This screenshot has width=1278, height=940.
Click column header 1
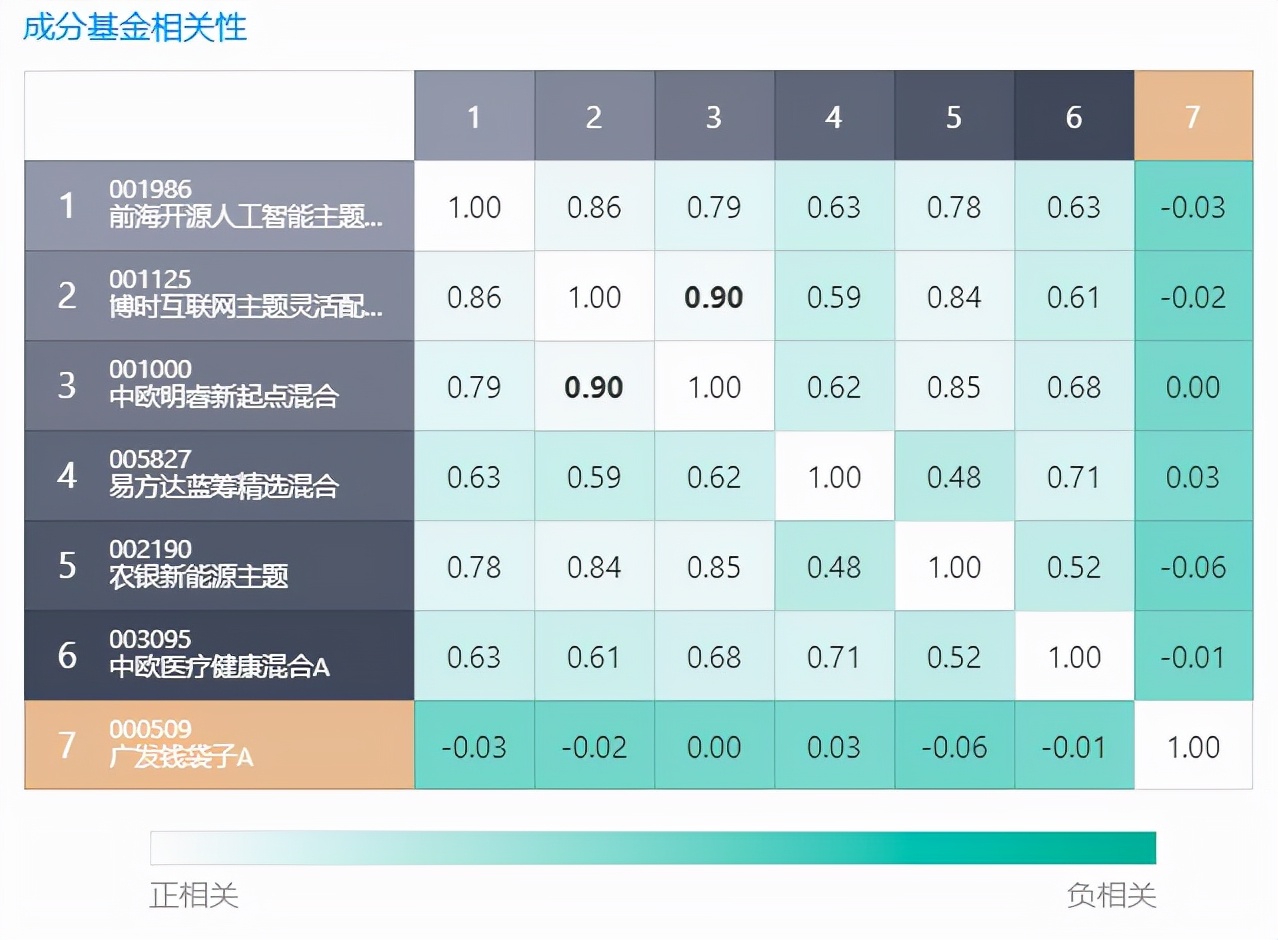click(474, 116)
